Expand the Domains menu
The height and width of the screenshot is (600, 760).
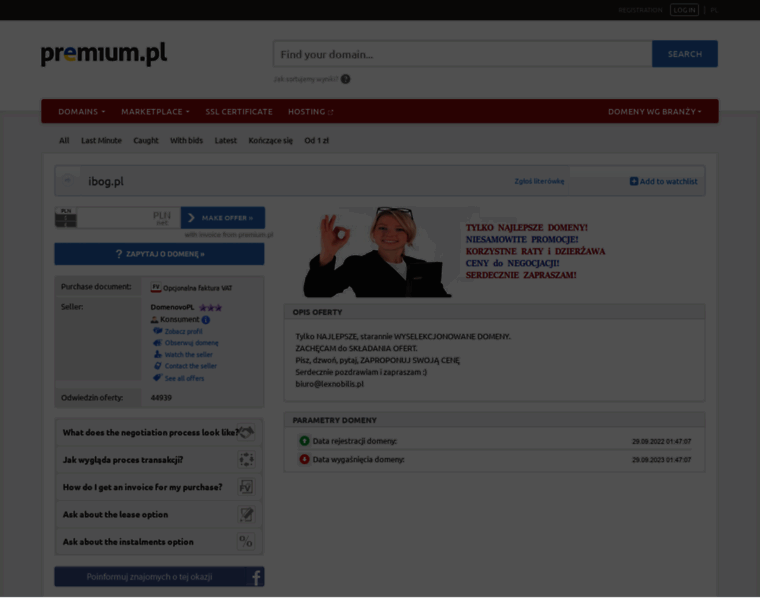click(x=81, y=112)
